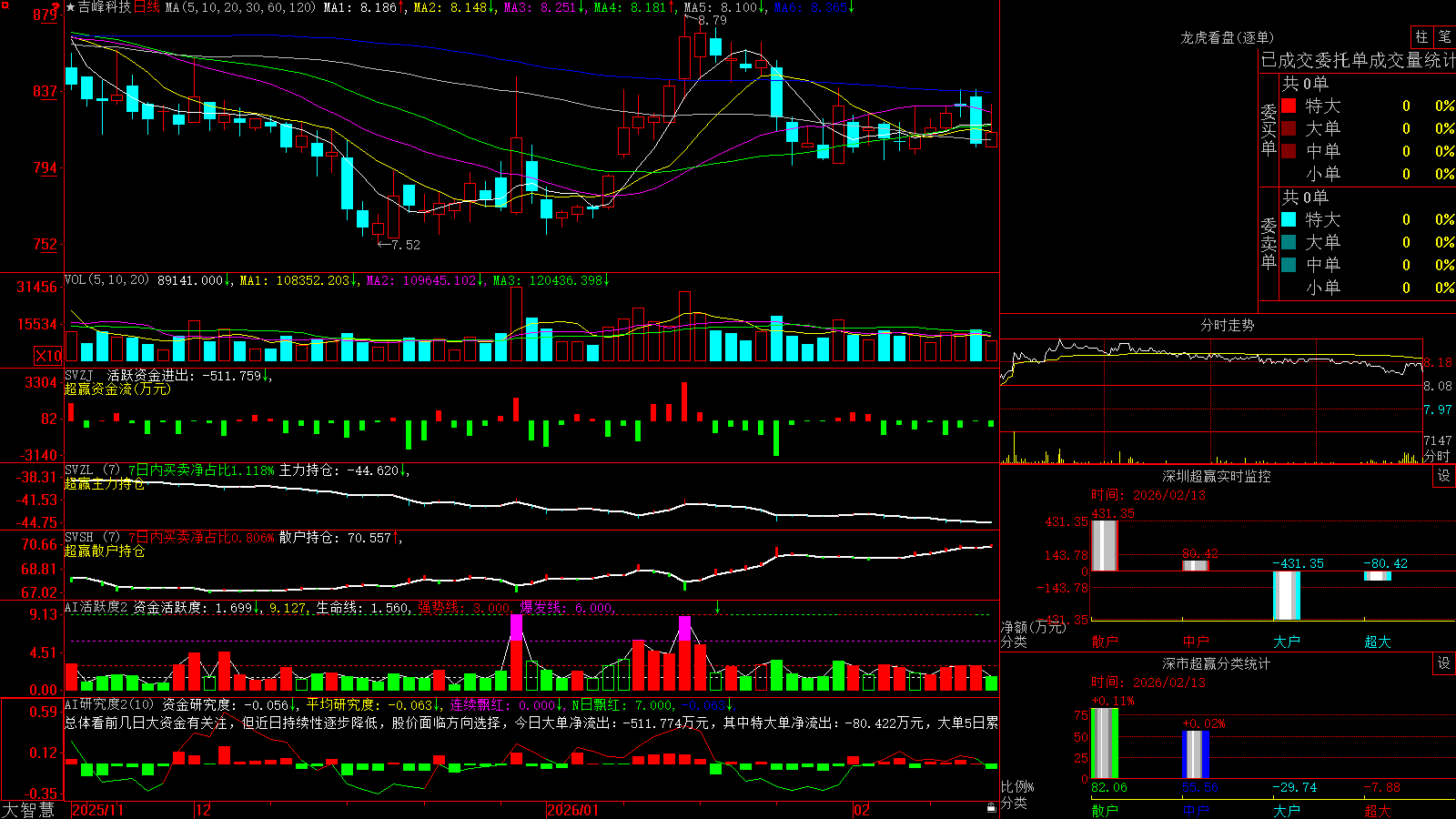Click the 散户持仓: 70.557 value

pyautogui.click(x=335, y=538)
